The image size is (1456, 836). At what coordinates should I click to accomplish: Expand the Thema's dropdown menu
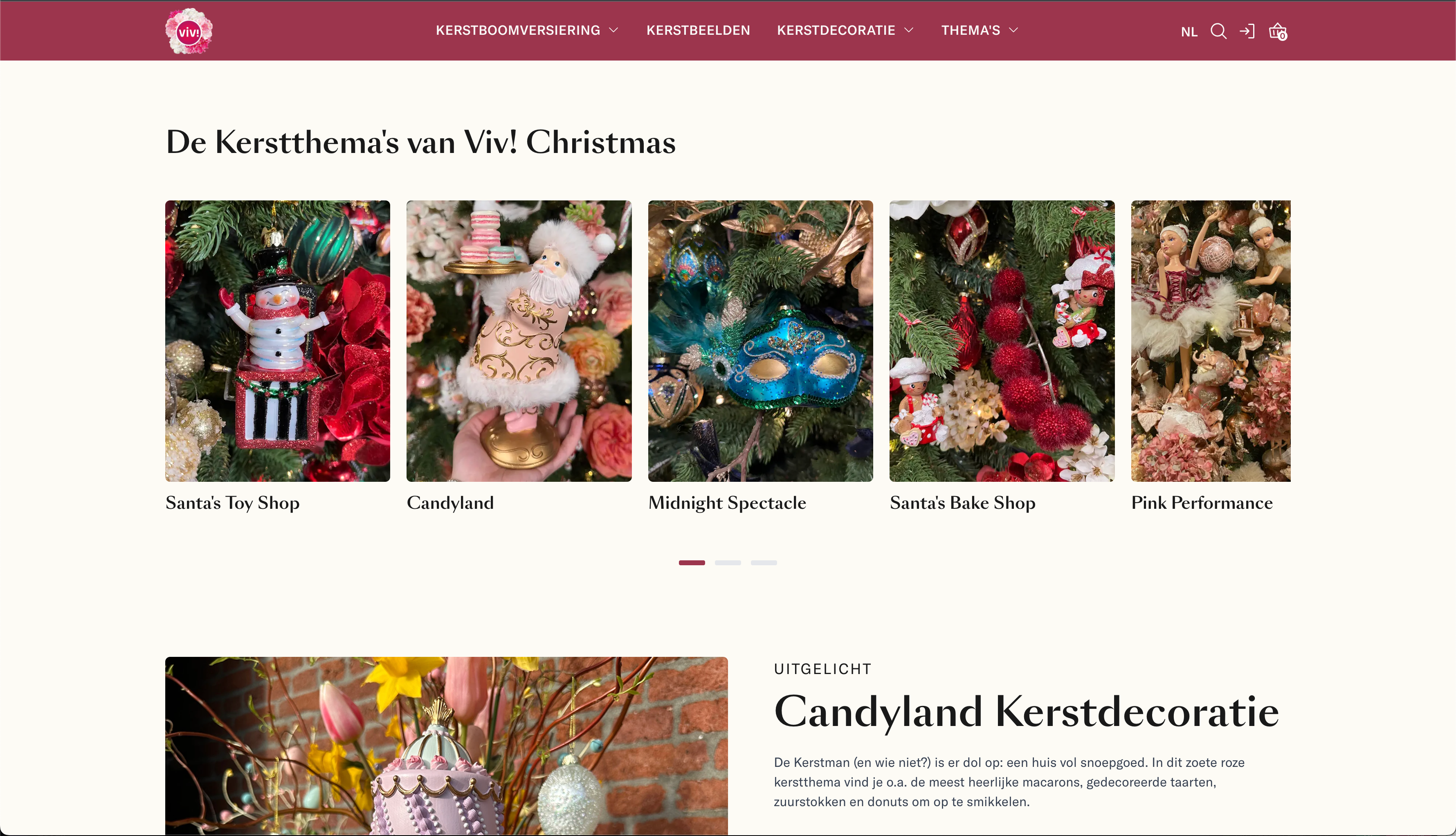coord(980,30)
